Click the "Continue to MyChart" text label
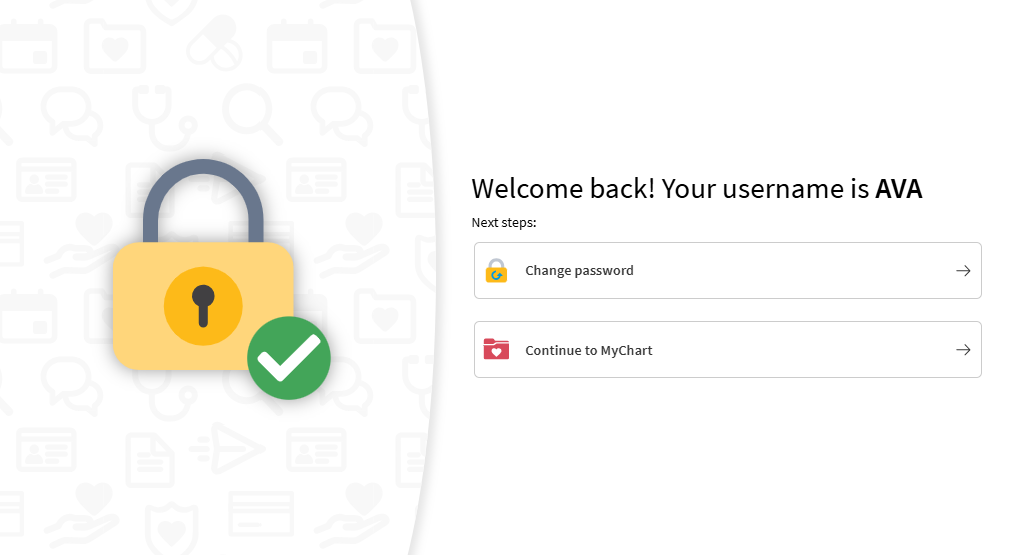The width and height of the screenshot is (1025, 555). [589, 350]
